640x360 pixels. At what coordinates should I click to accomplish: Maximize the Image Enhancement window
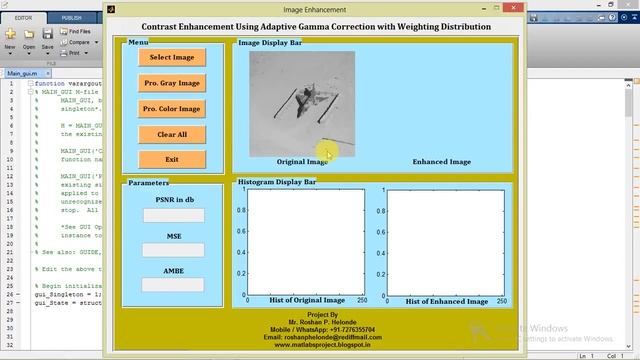click(x=497, y=9)
